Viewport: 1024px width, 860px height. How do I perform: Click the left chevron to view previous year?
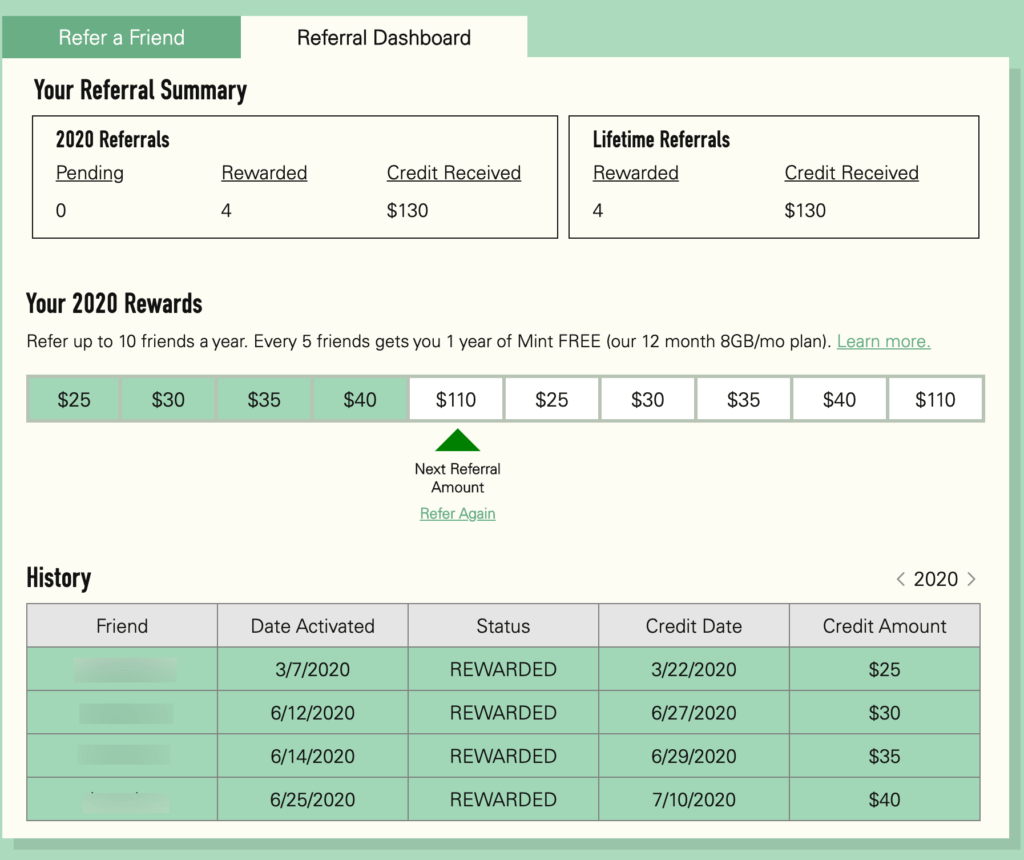point(901,578)
